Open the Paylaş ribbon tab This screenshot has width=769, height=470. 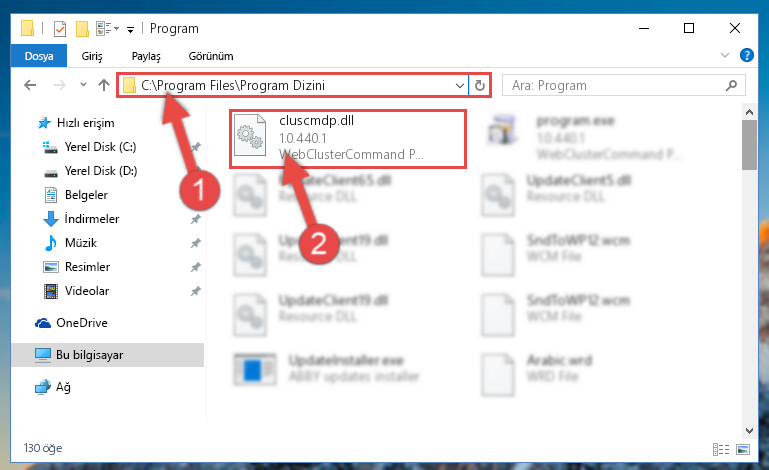point(146,56)
